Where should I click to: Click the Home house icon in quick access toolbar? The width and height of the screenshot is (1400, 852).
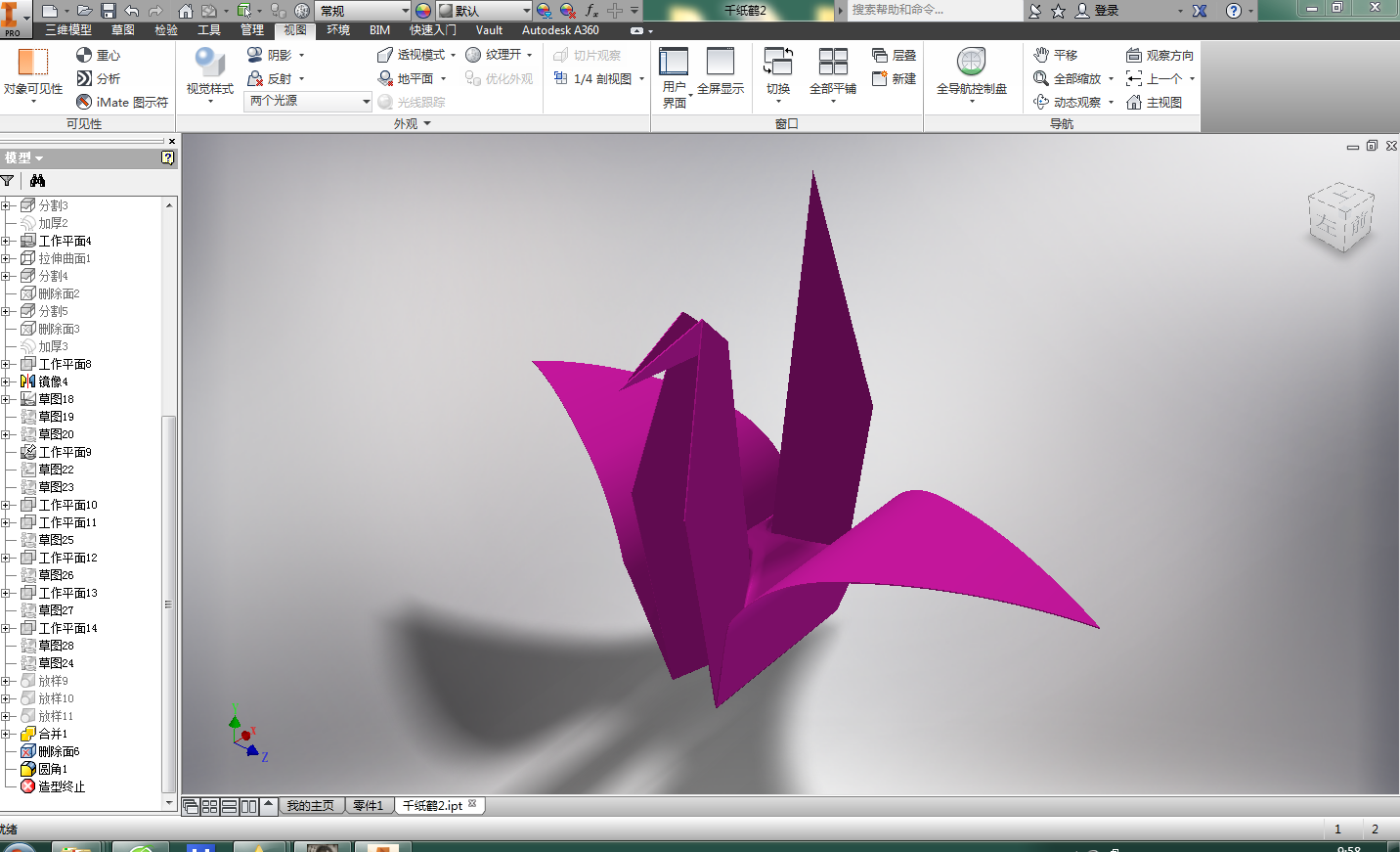click(x=185, y=11)
